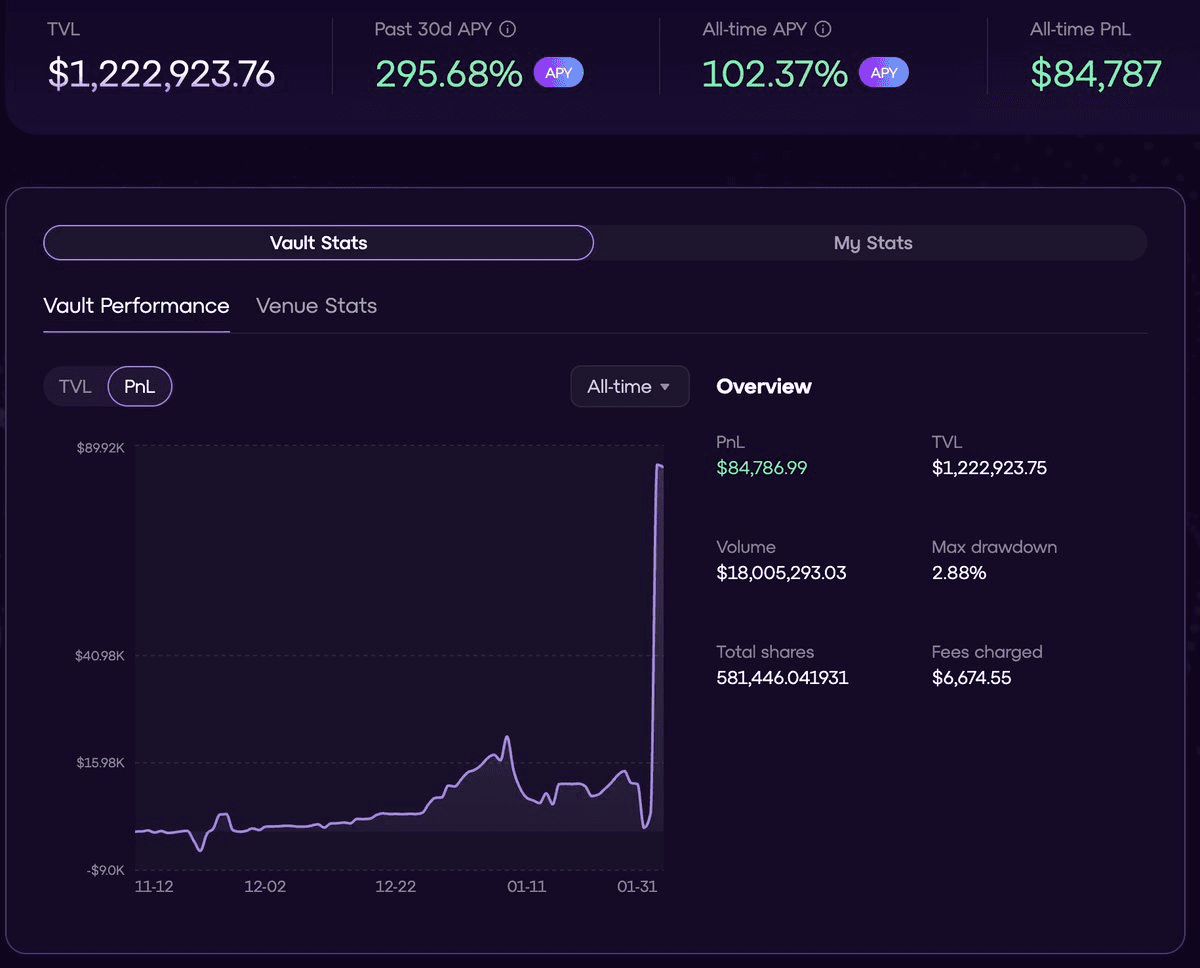Click the green PnL value $84,786.99
1200x968 pixels.
click(x=761, y=468)
